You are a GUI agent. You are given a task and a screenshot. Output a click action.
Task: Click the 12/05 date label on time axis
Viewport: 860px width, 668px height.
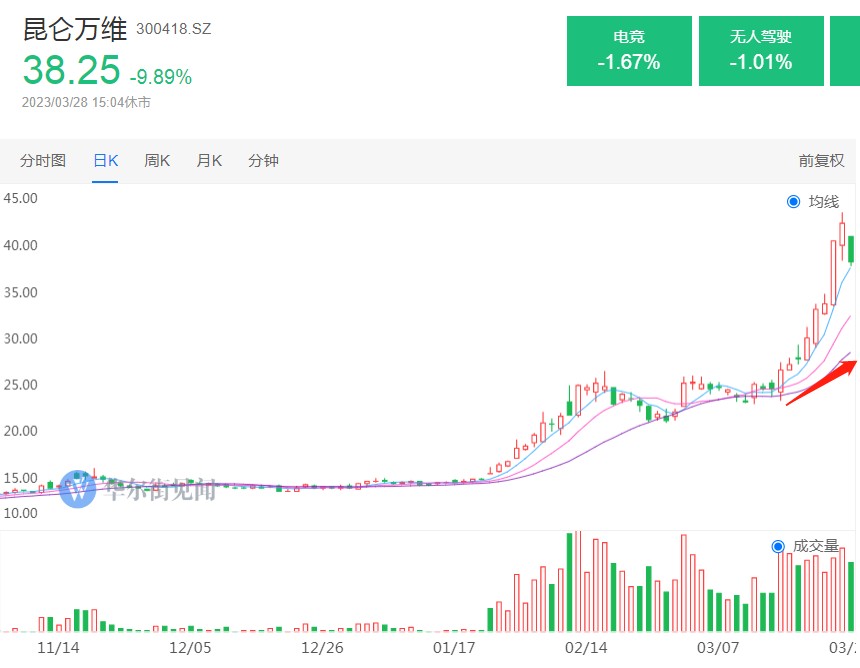click(x=189, y=648)
